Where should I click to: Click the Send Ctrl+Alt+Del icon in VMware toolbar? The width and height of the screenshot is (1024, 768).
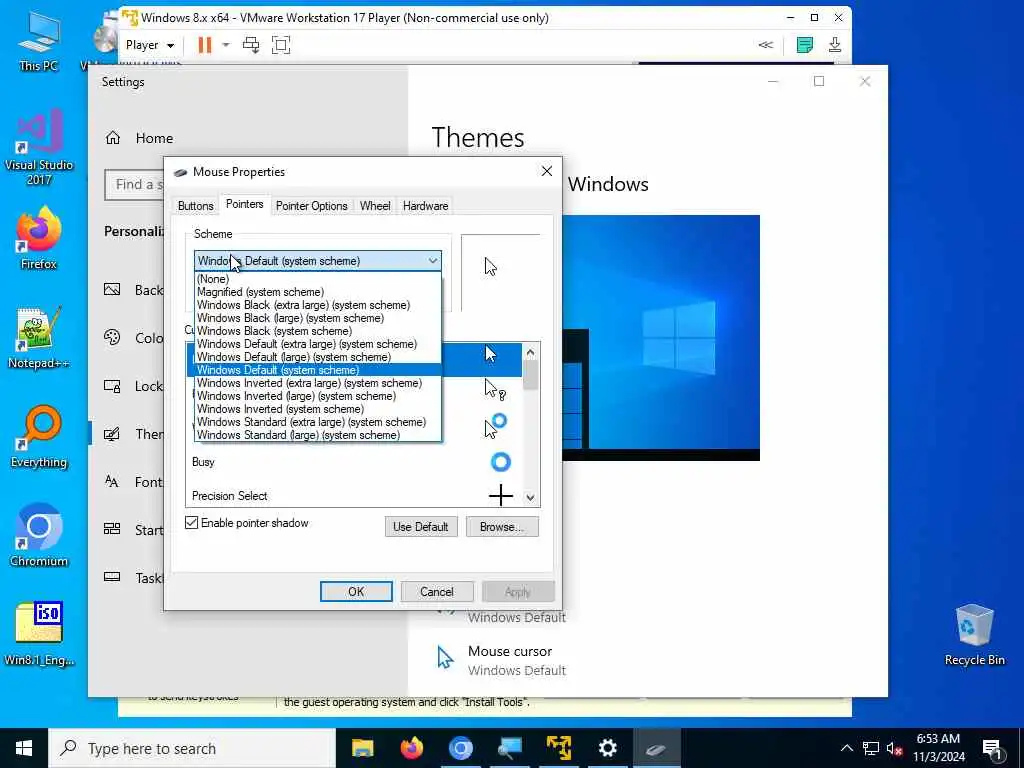coord(251,44)
